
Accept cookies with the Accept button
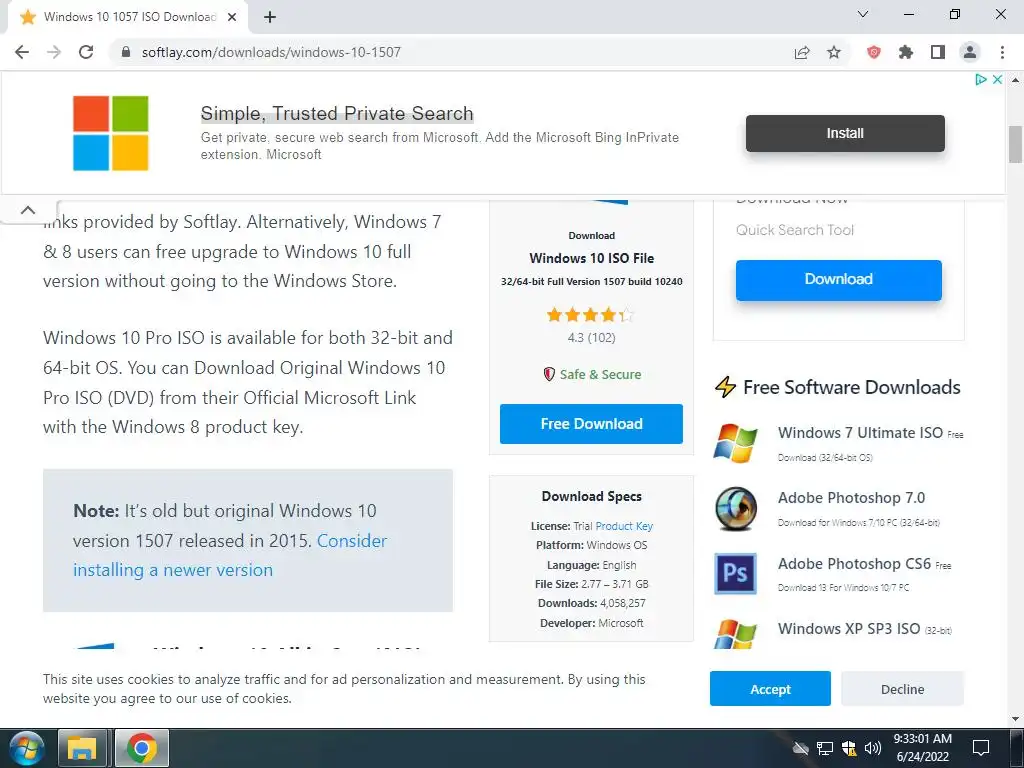tap(770, 689)
